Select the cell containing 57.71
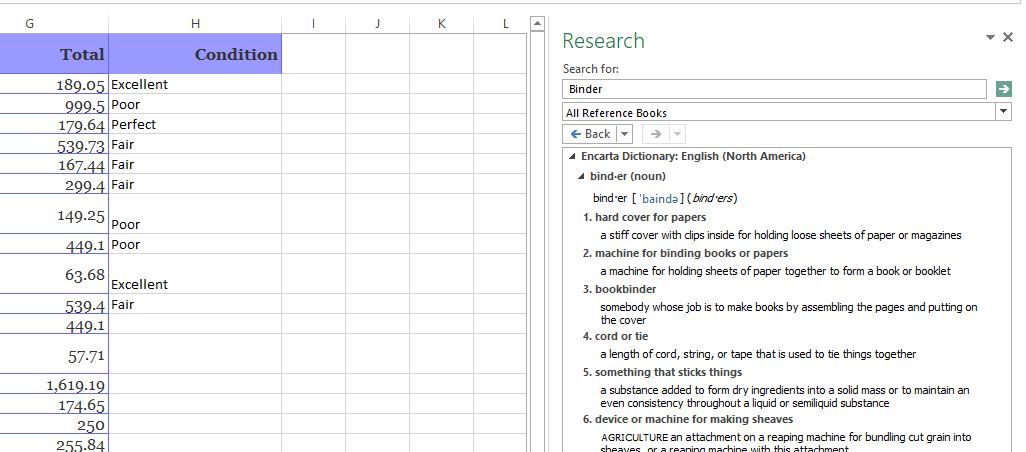 pyautogui.click(x=54, y=354)
